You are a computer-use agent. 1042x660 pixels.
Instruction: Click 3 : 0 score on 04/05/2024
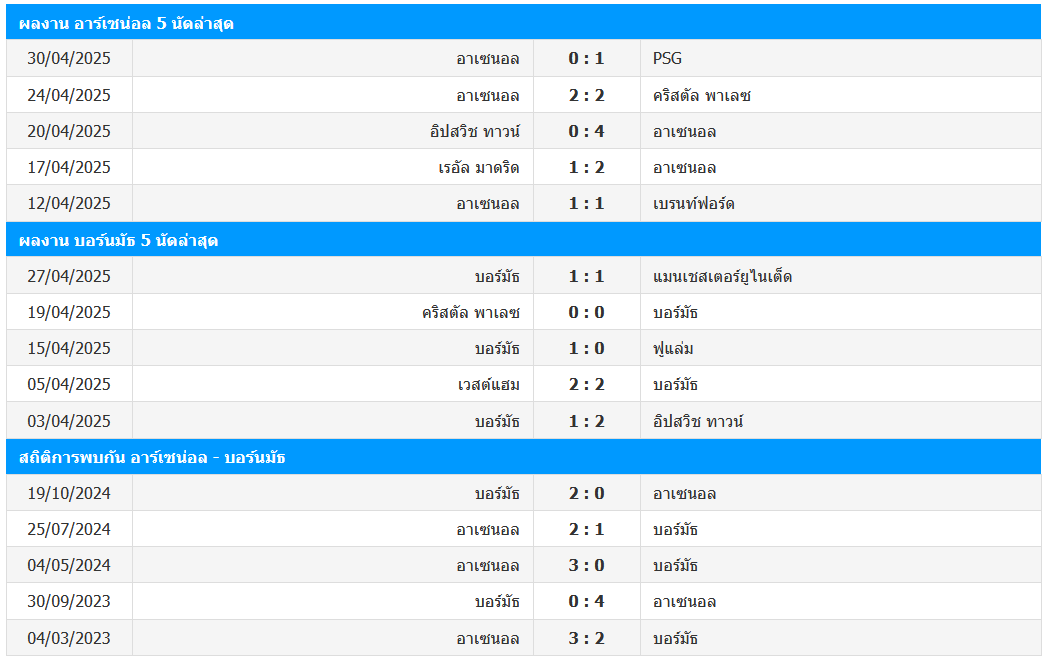(587, 566)
